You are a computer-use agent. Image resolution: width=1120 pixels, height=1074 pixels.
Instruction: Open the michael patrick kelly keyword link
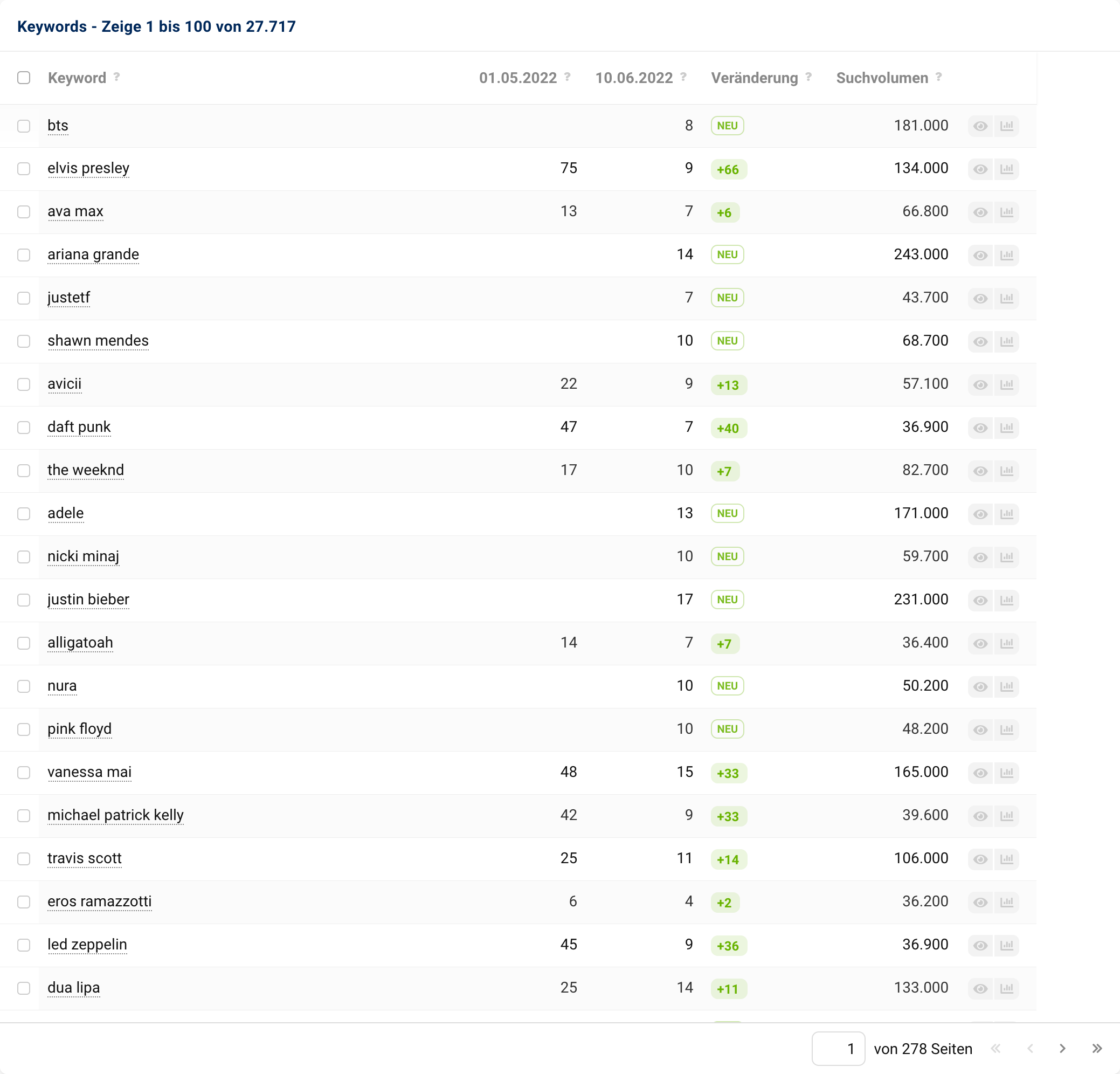[115, 815]
